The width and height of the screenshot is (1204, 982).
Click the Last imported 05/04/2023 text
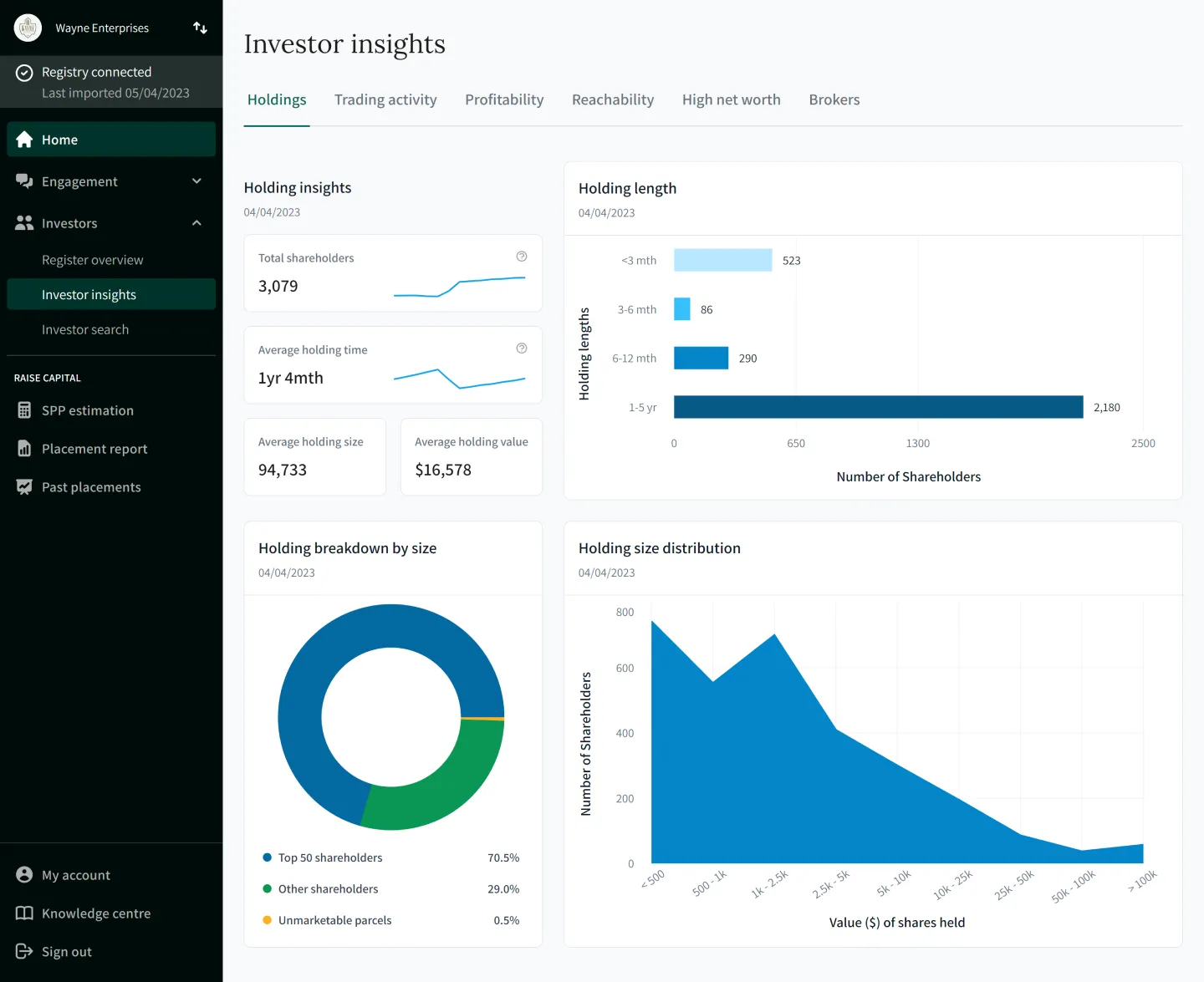tap(115, 93)
